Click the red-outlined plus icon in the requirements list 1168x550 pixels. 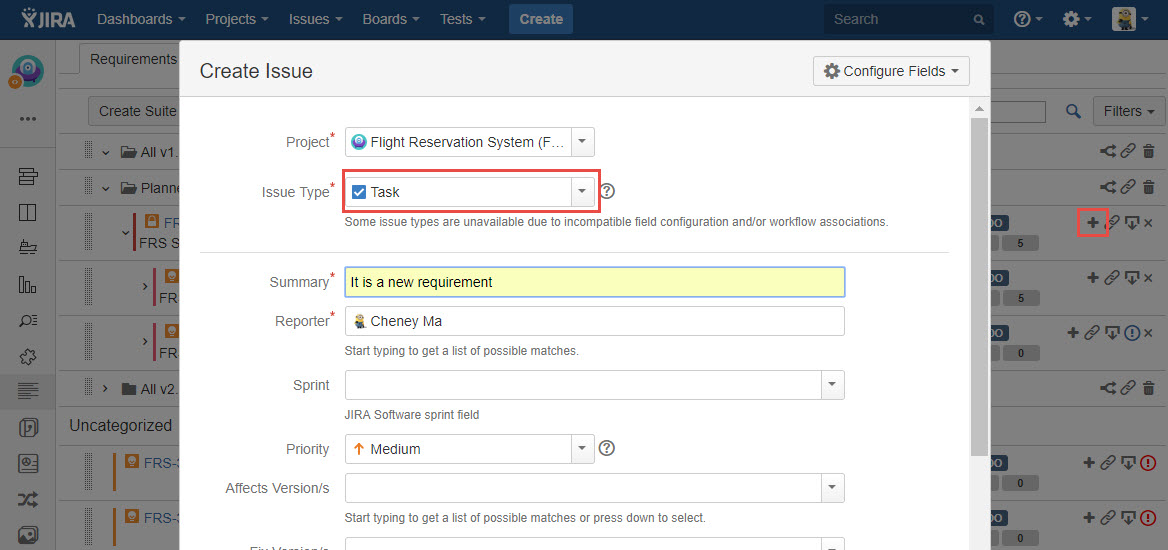point(1092,222)
